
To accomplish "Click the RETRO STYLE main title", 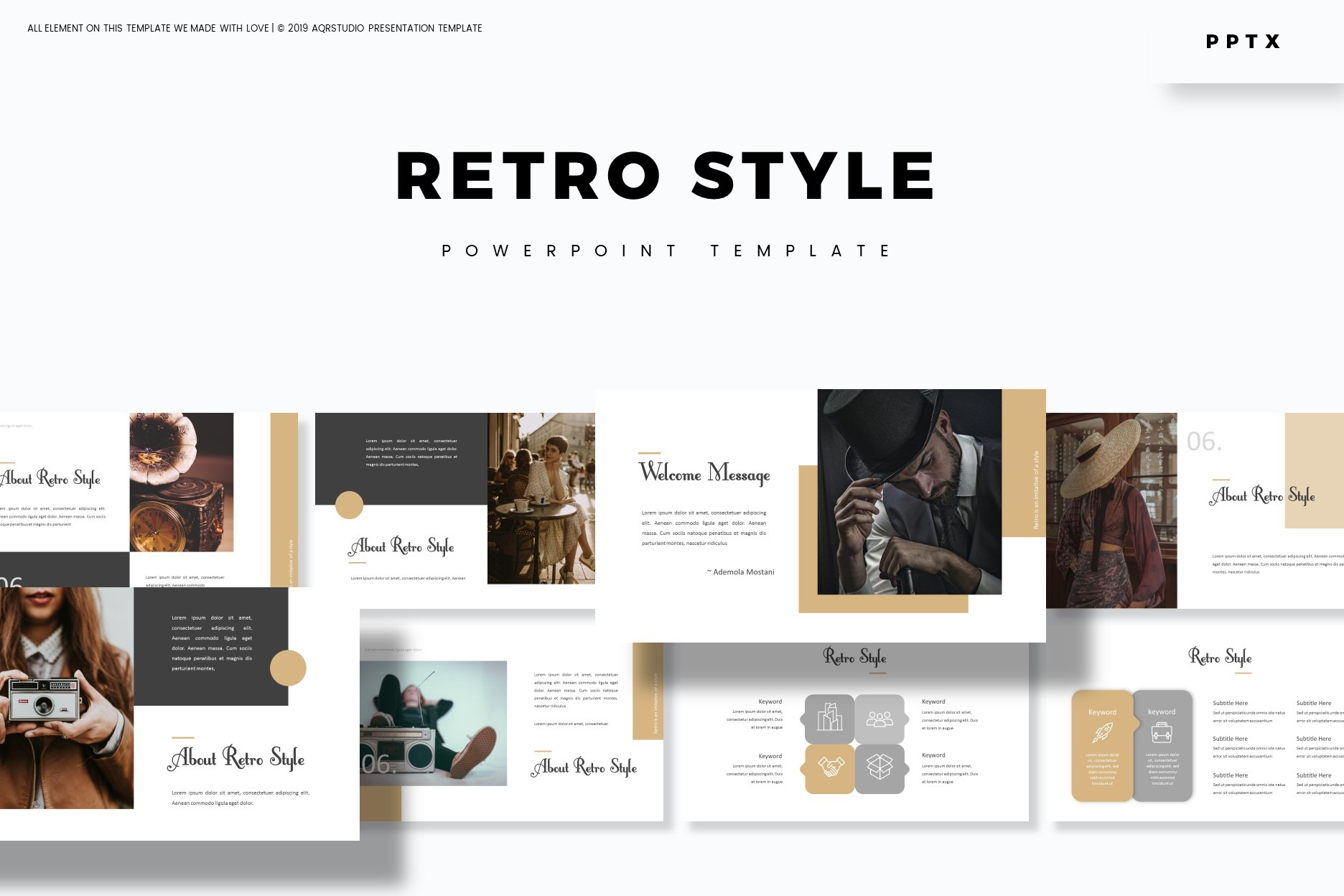I will [666, 177].
